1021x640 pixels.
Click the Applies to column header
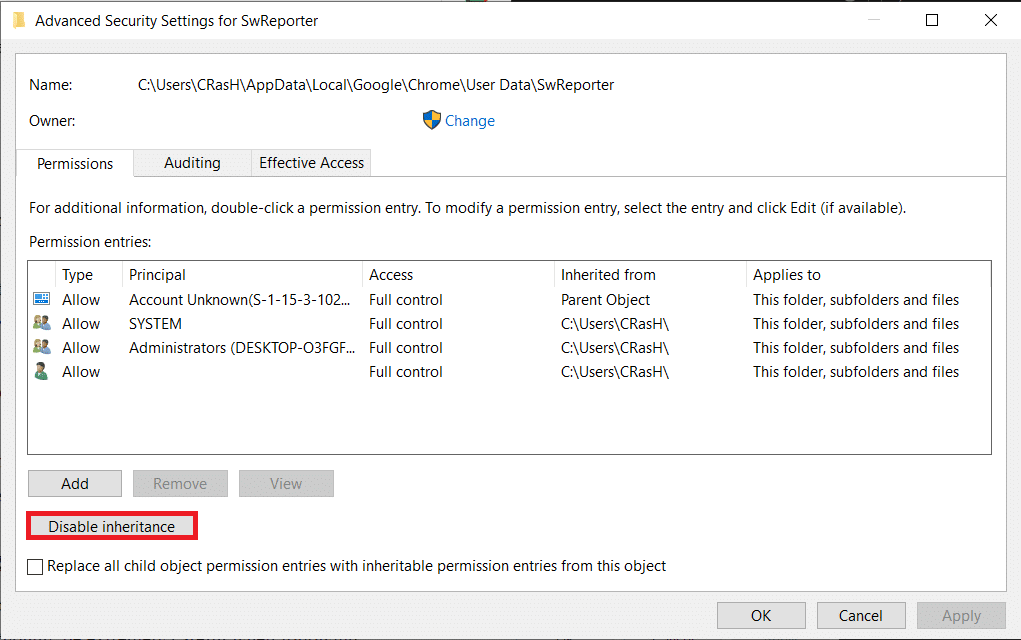click(786, 275)
